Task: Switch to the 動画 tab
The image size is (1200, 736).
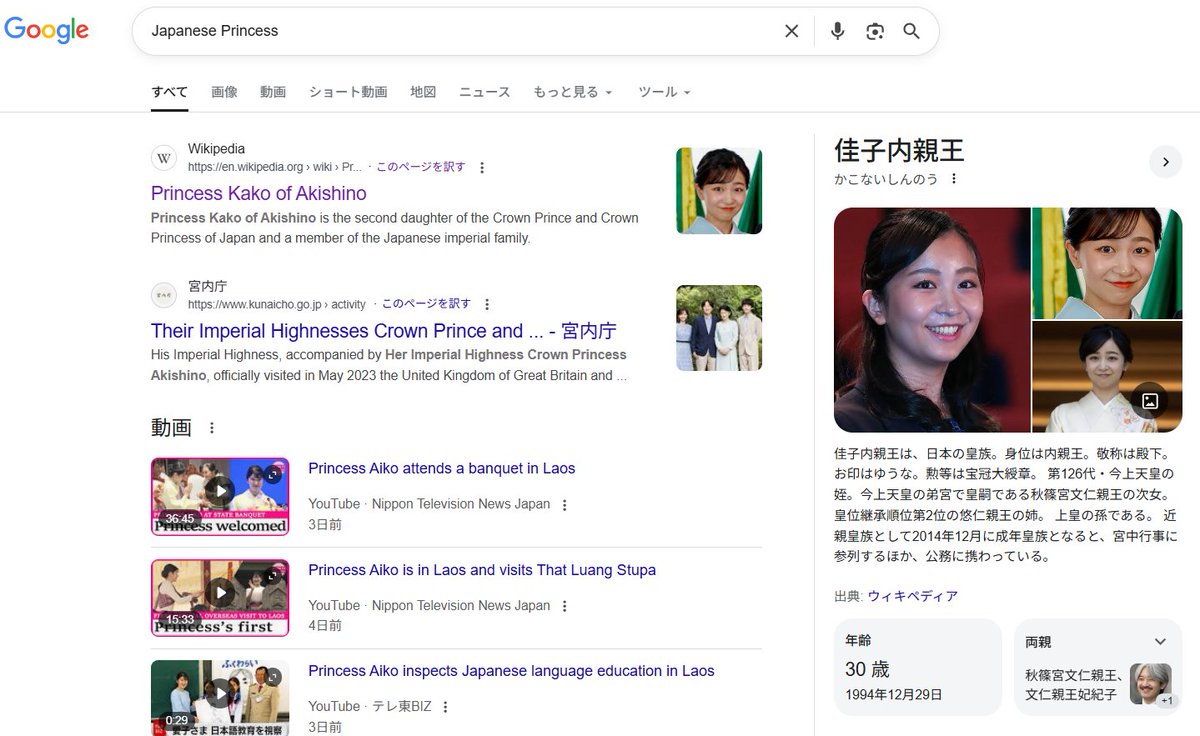Action: point(273,92)
